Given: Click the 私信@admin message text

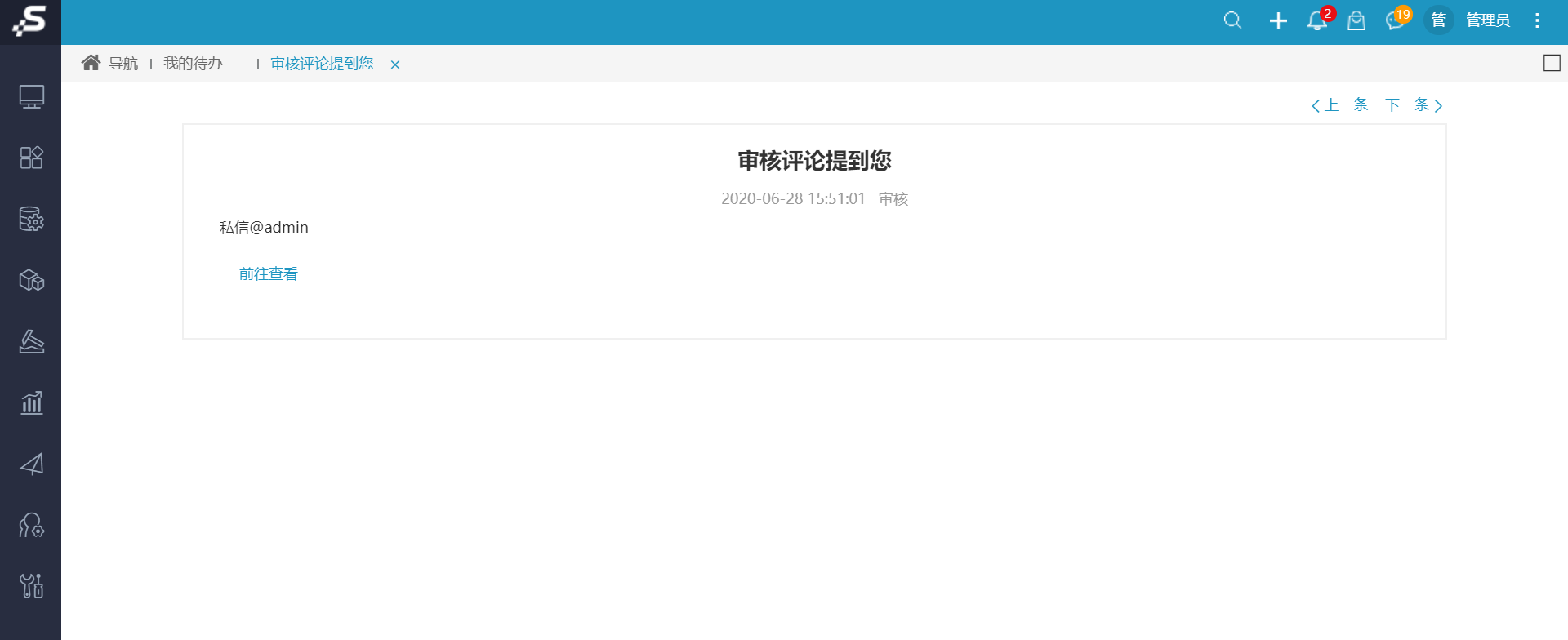Looking at the screenshot, I should click(x=264, y=228).
